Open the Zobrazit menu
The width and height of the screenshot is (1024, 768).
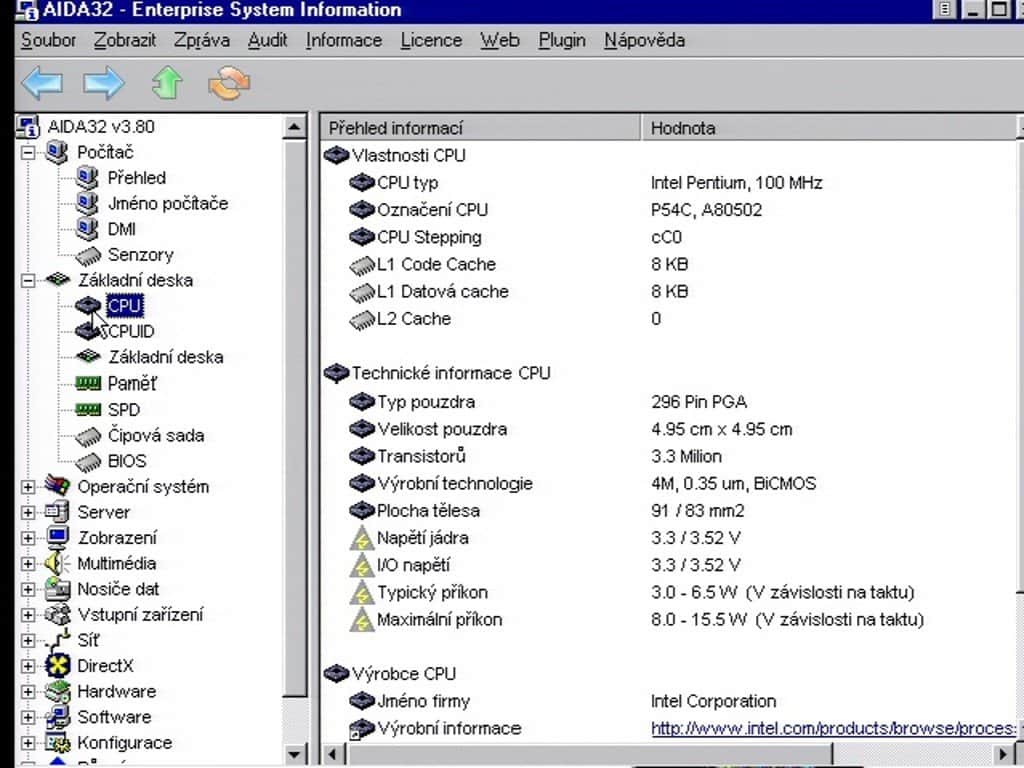coord(125,40)
